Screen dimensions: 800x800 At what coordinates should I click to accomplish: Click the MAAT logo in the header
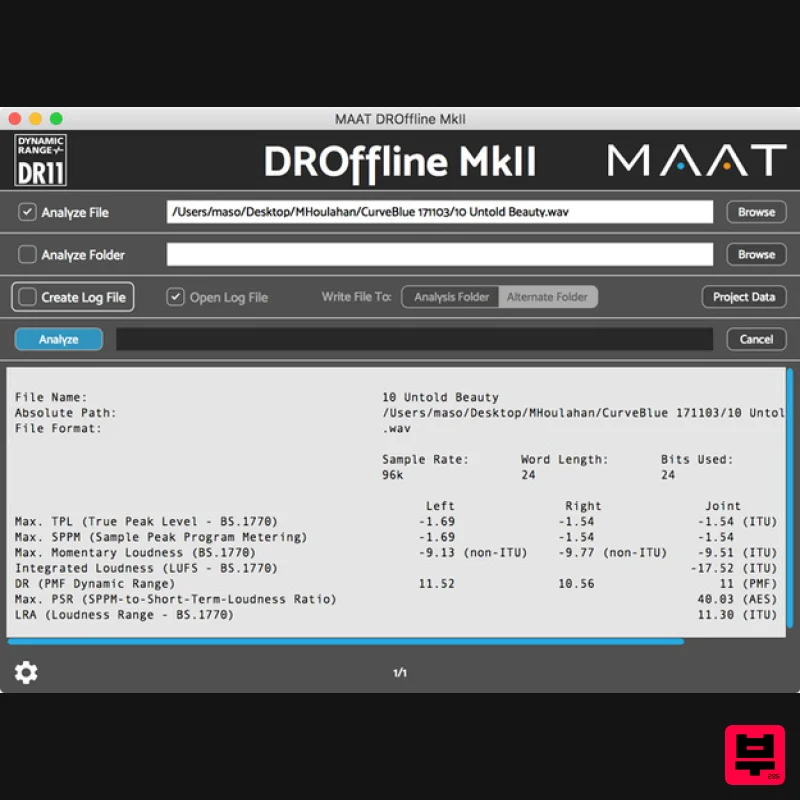pos(697,159)
